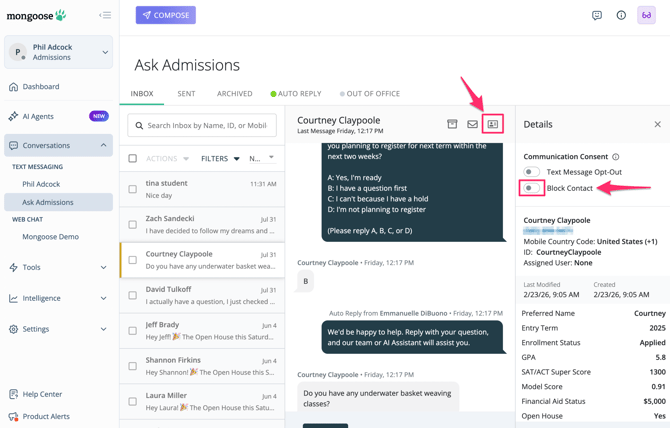This screenshot has width=670, height=428.
Task: Expand the Settings section chevron
Action: 103,329
